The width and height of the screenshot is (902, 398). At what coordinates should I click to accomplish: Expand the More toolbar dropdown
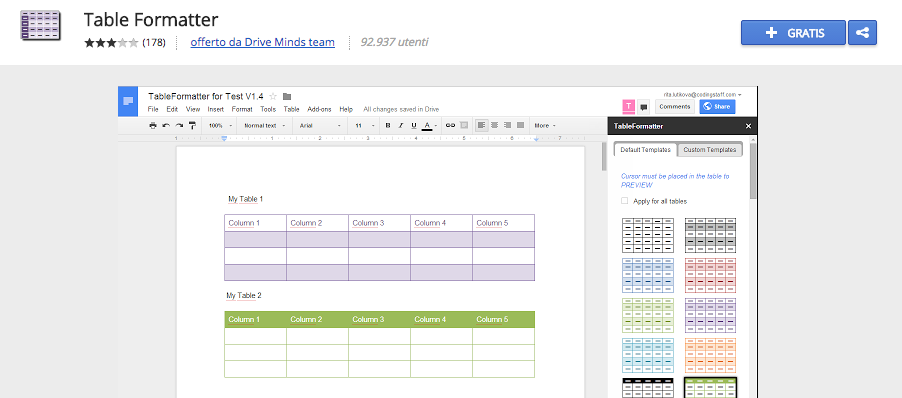pos(544,125)
